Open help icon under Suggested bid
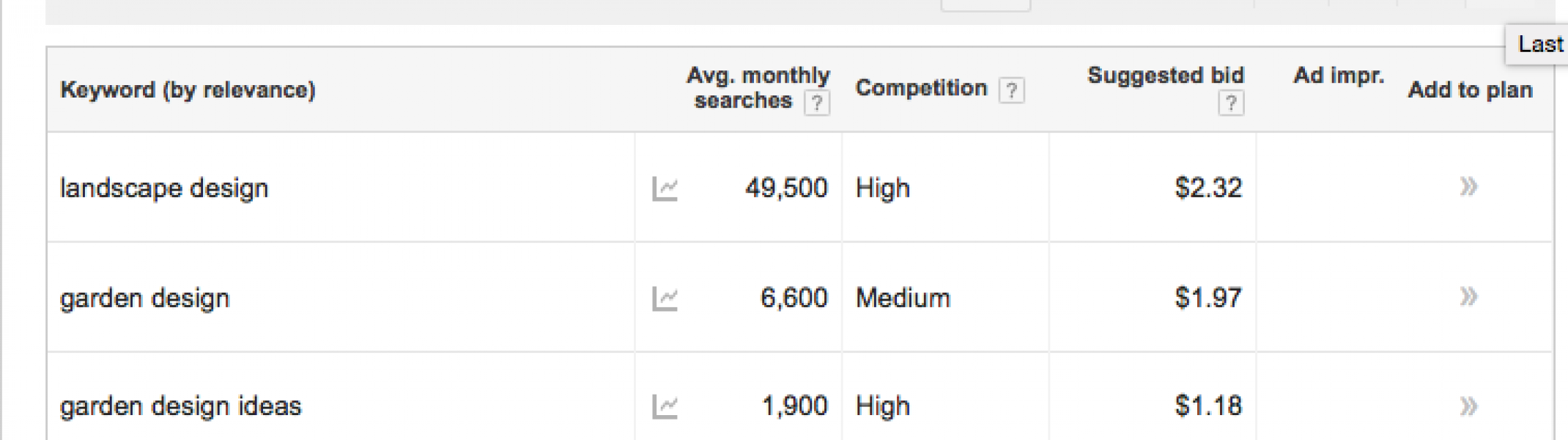The width and height of the screenshot is (1568, 440). pyautogui.click(x=1231, y=103)
